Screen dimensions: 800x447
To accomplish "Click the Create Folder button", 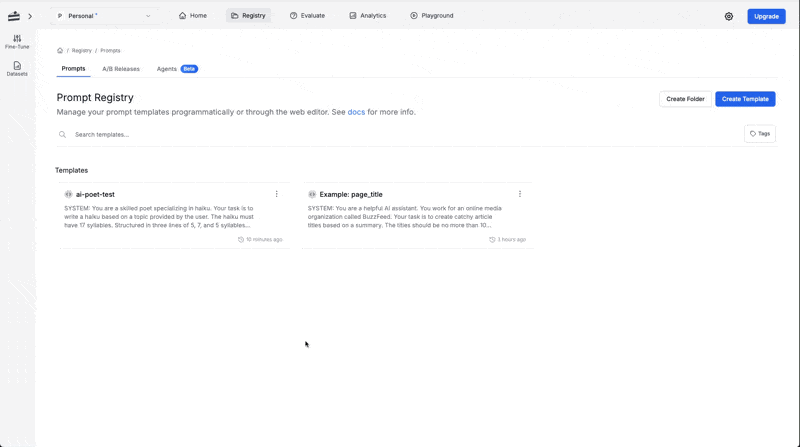I will 685,99.
